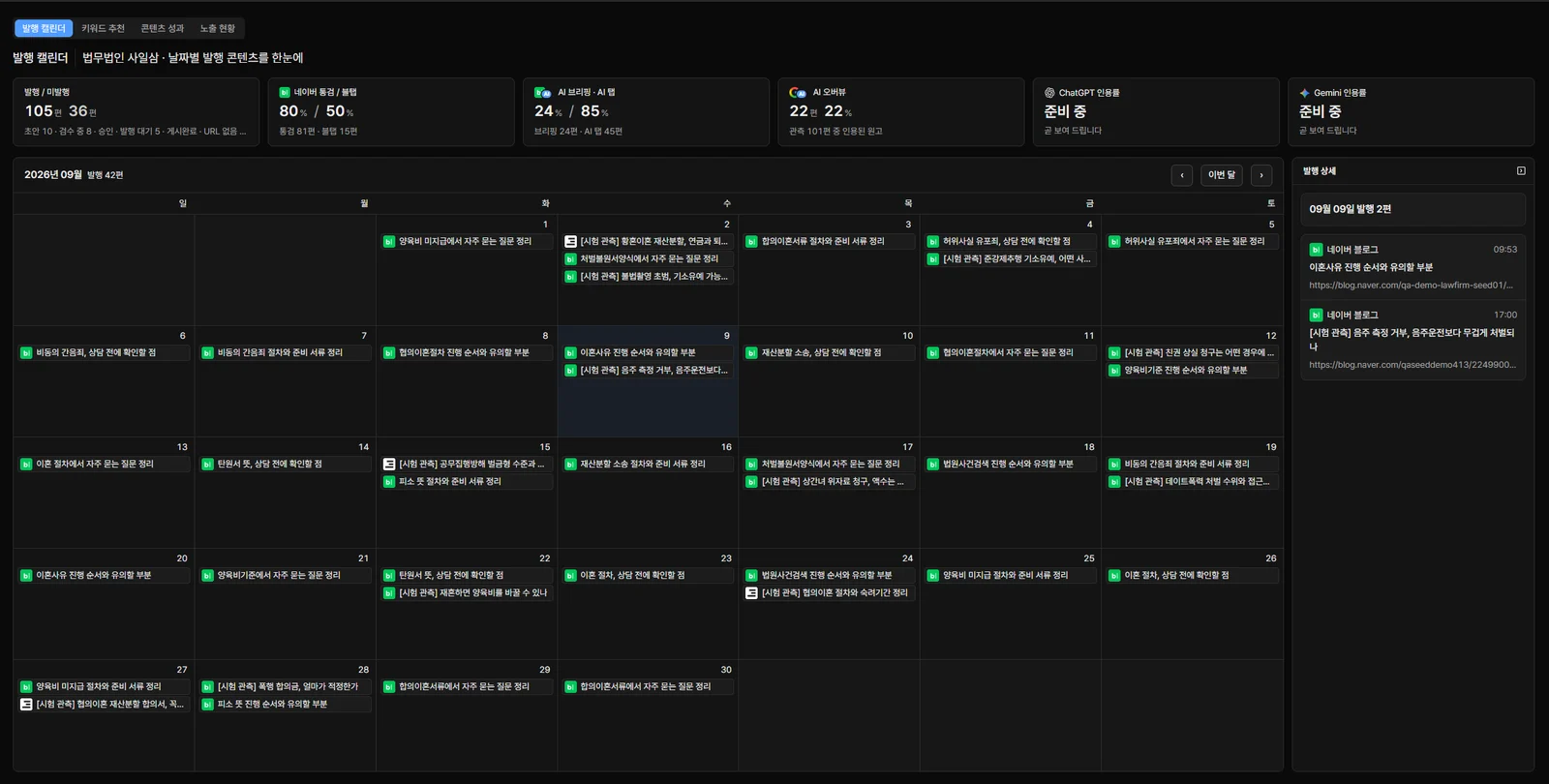Click blog icon beside 법원사건검색 진행 순서와 유의할 부분 on the 18th
The height and width of the screenshot is (784, 1549).
(x=933, y=464)
